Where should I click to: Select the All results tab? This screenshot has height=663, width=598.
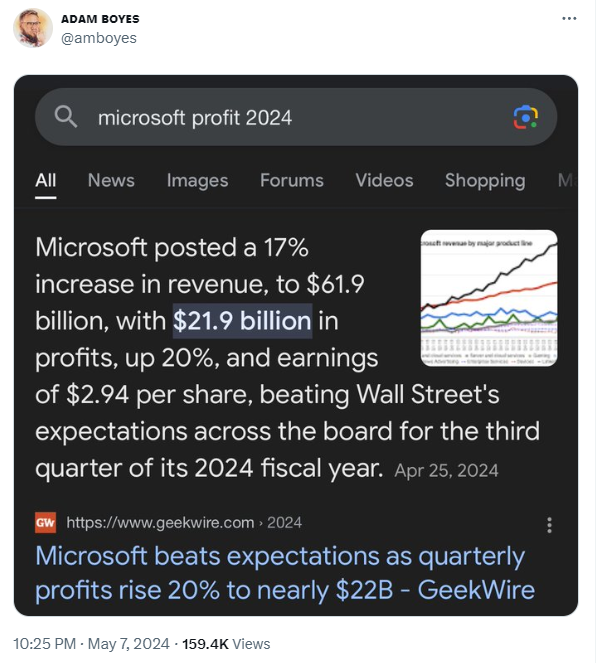[46, 181]
